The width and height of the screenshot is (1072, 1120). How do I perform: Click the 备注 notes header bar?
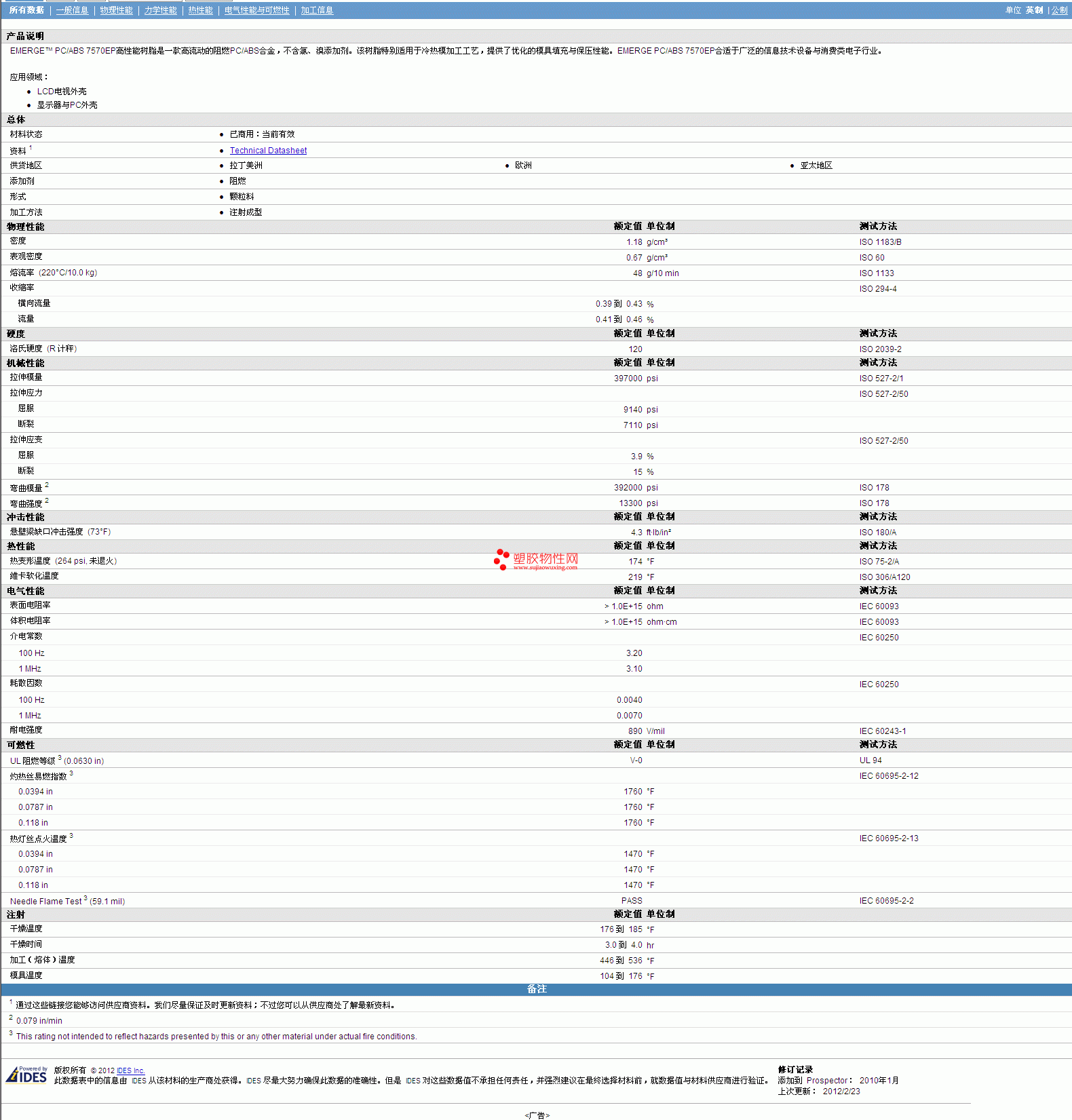pyautogui.click(x=536, y=990)
